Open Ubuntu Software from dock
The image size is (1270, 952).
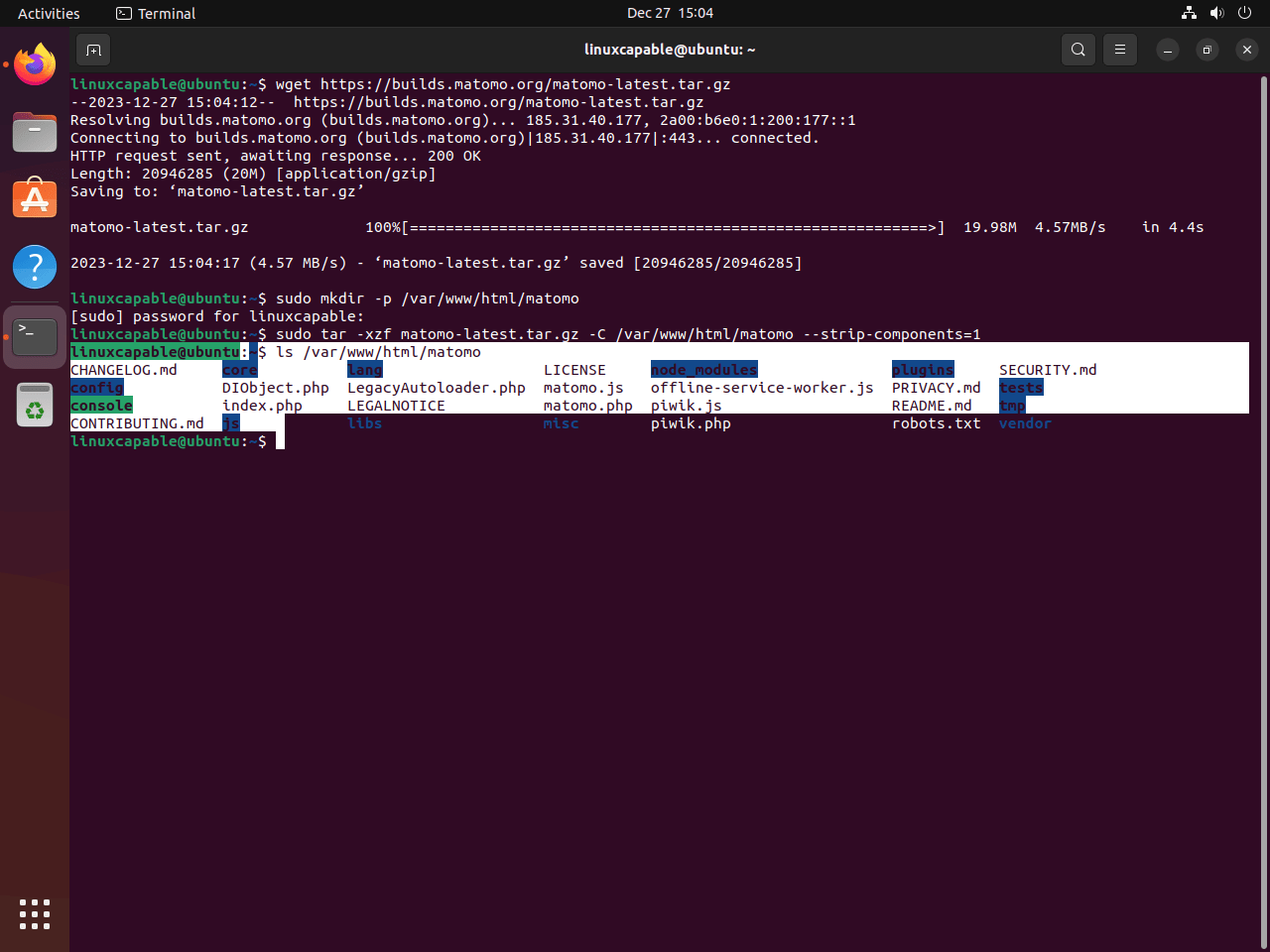(35, 198)
